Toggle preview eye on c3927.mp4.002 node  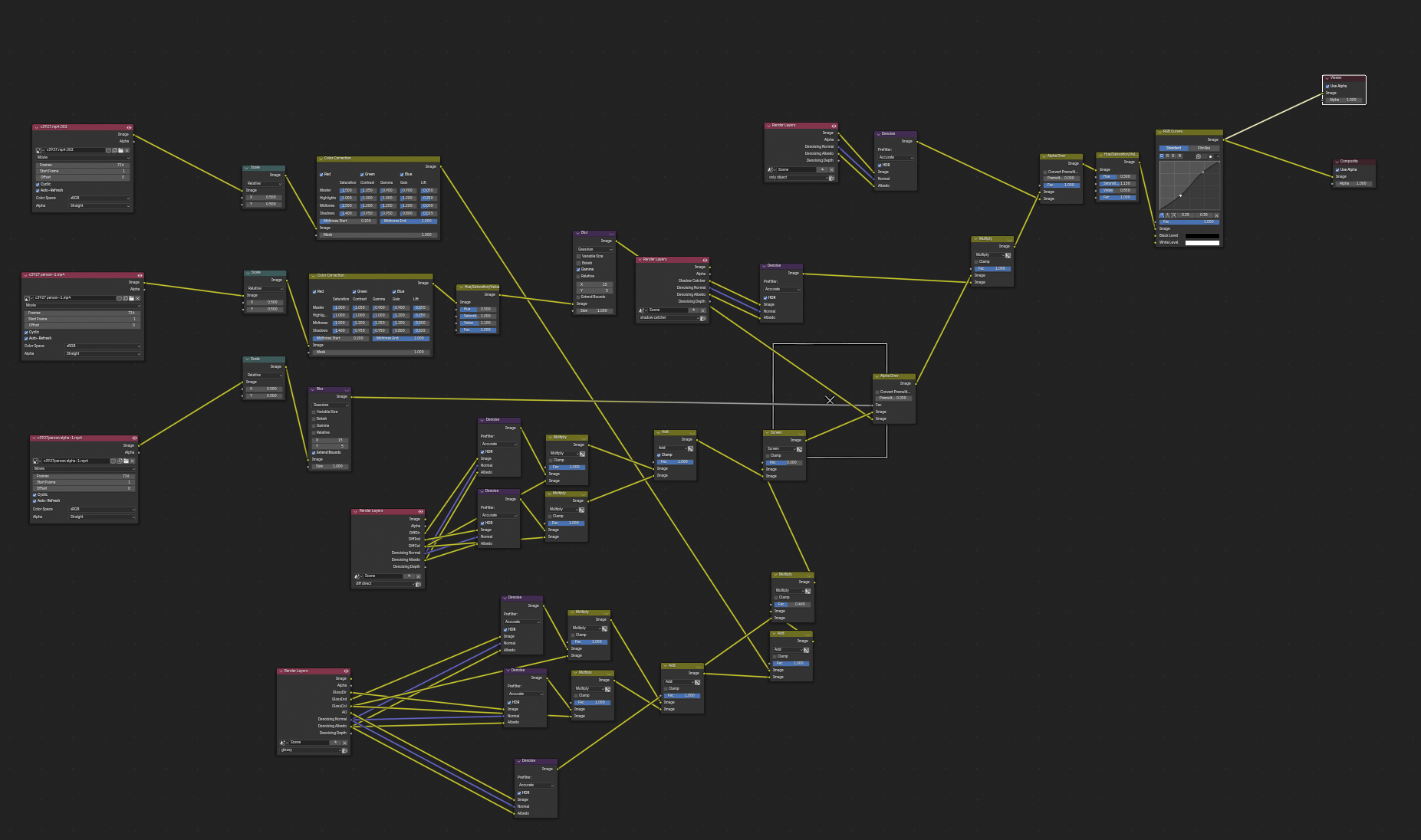(x=129, y=128)
